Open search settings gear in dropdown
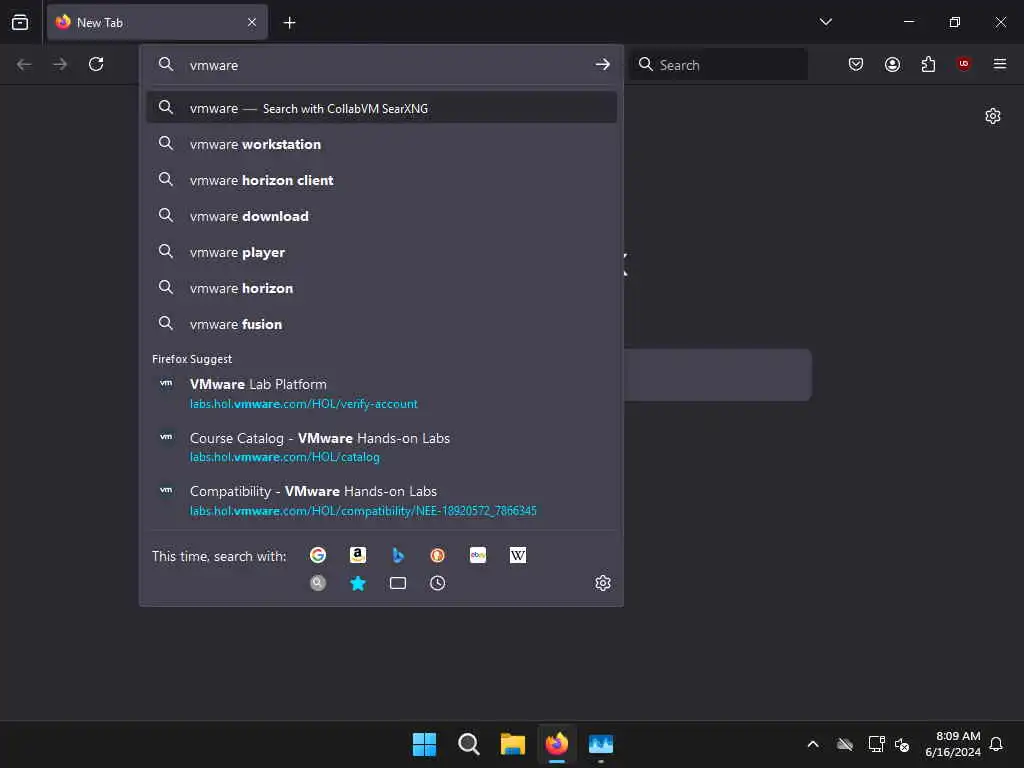This screenshot has height=768, width=1024. (603, 583)
